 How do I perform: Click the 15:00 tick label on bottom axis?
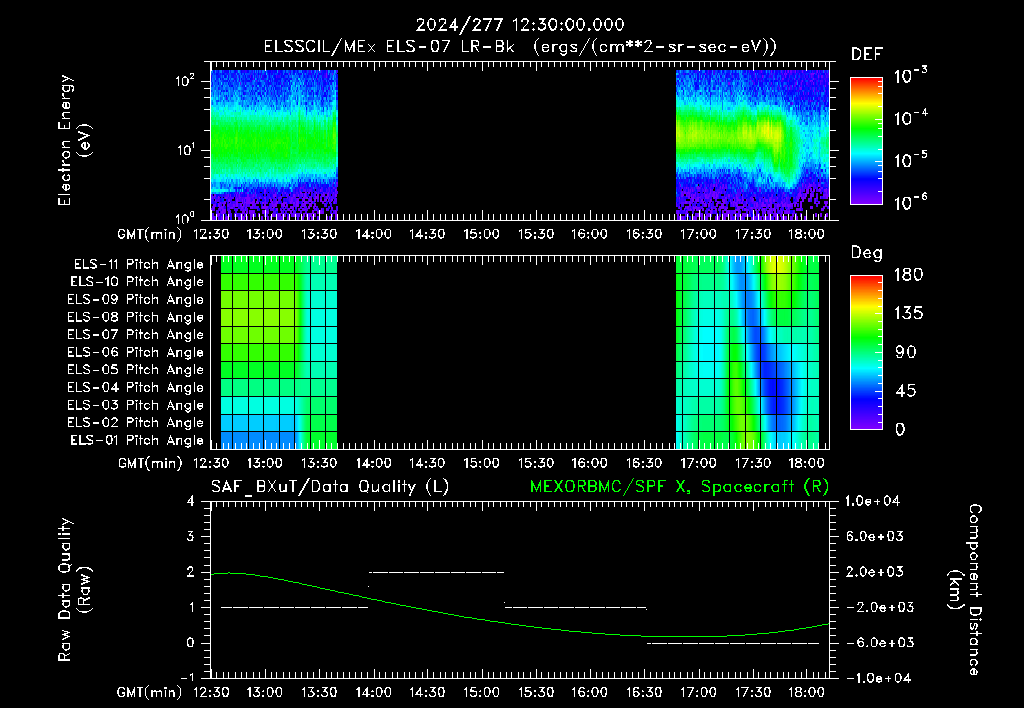click(481, 692)
